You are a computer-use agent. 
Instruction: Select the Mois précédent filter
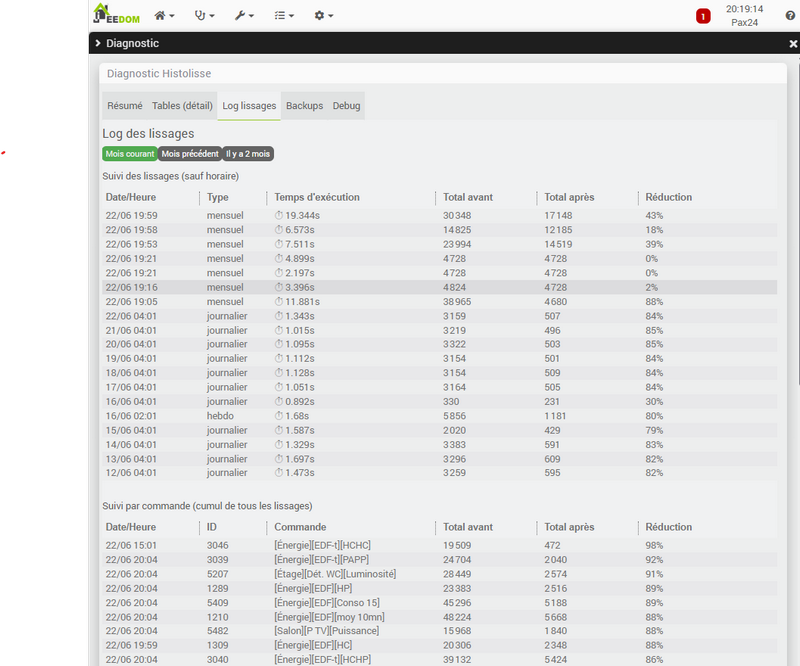pos(190,154)
